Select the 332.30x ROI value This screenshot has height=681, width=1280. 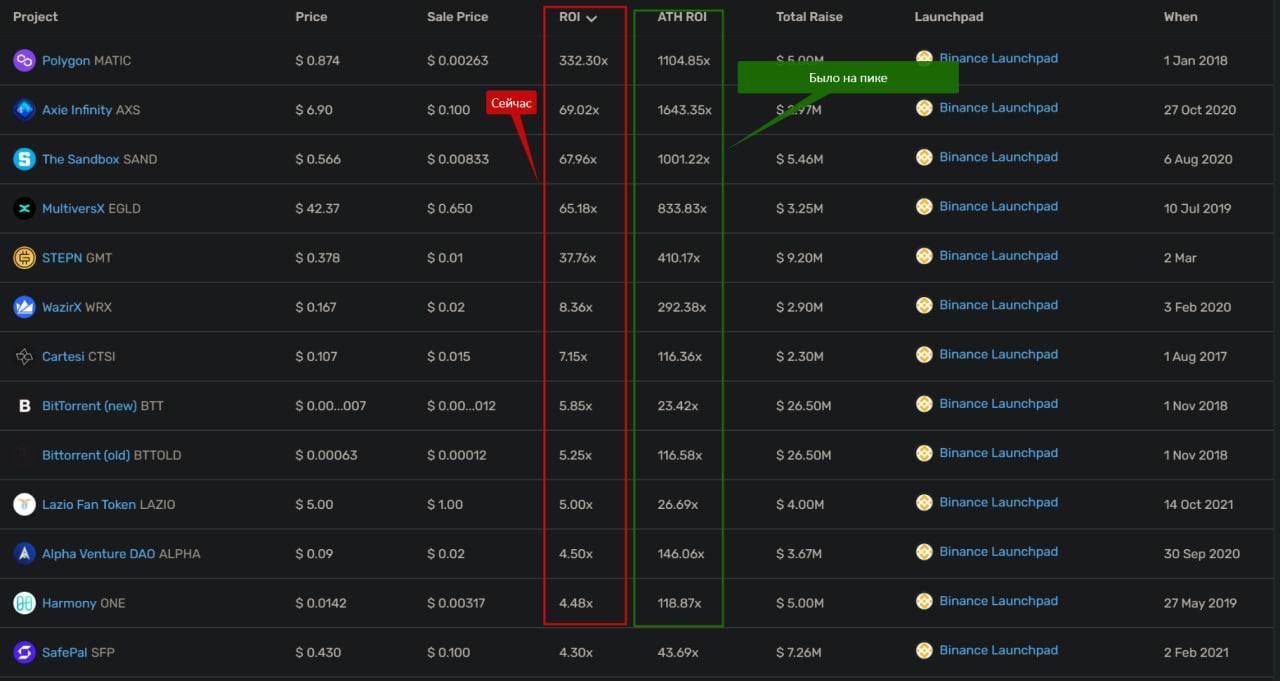tap(583, 61)
